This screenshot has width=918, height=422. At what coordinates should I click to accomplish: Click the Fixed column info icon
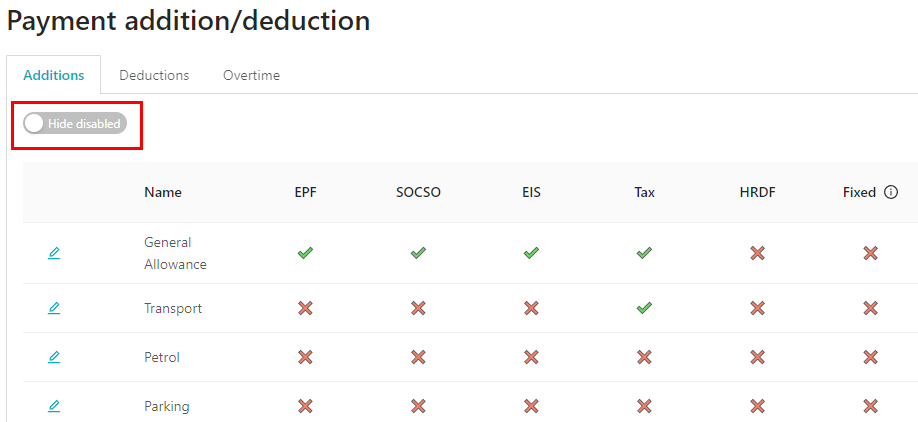point(890,192)
